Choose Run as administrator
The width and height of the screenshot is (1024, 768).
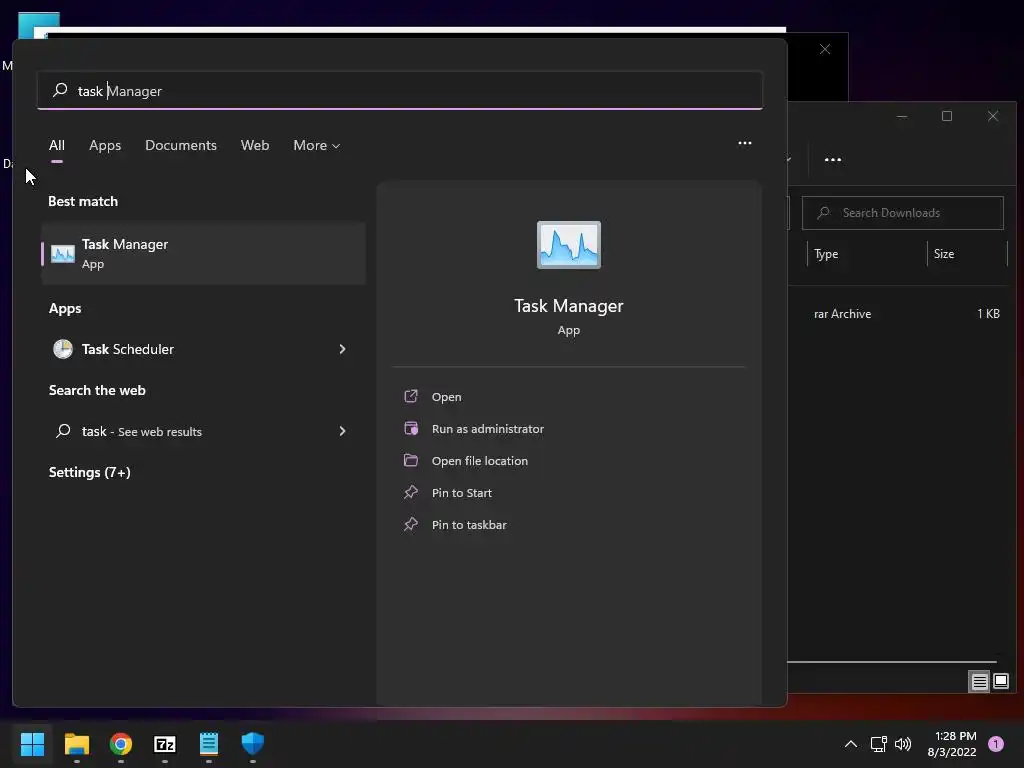tap(488, 428)
